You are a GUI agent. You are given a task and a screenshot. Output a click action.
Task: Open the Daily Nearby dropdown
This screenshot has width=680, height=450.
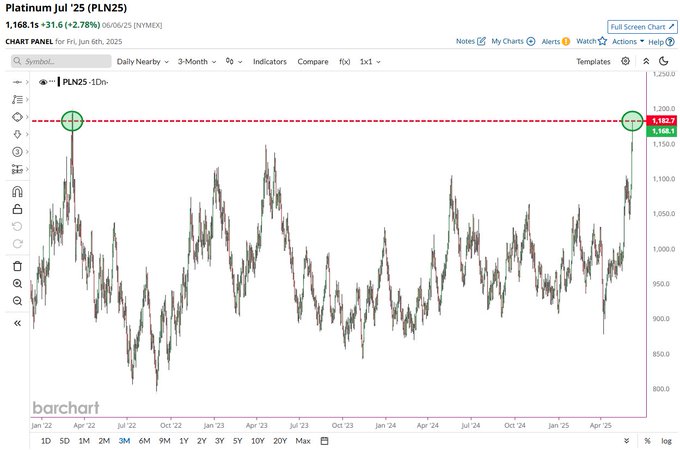(x=143, y=62)
